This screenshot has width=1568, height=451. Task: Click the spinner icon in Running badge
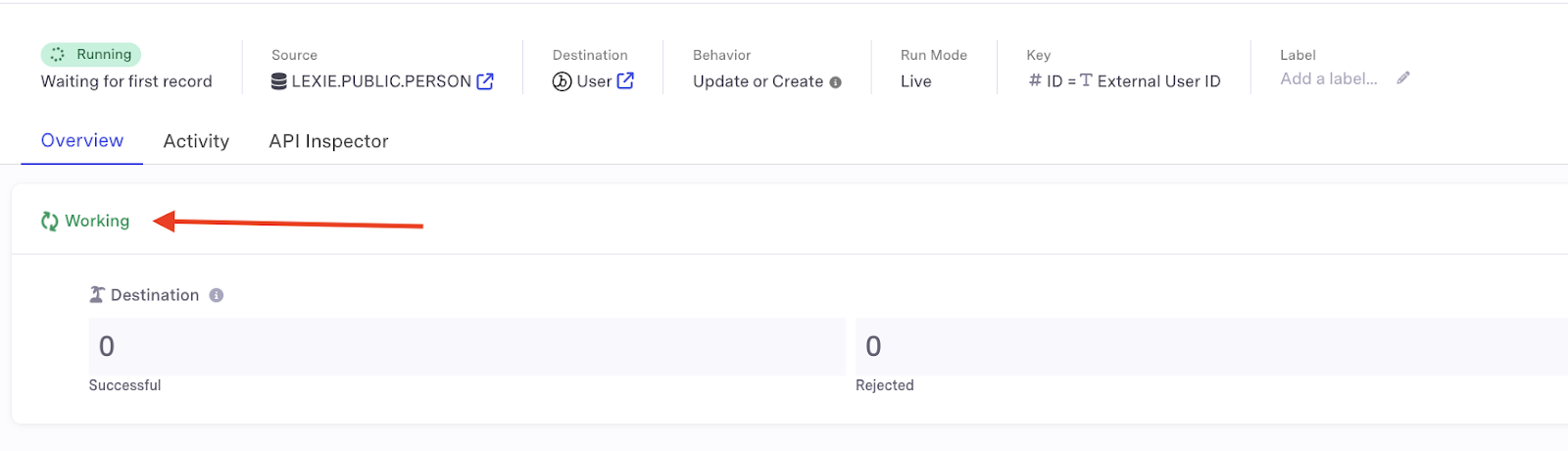58,55
